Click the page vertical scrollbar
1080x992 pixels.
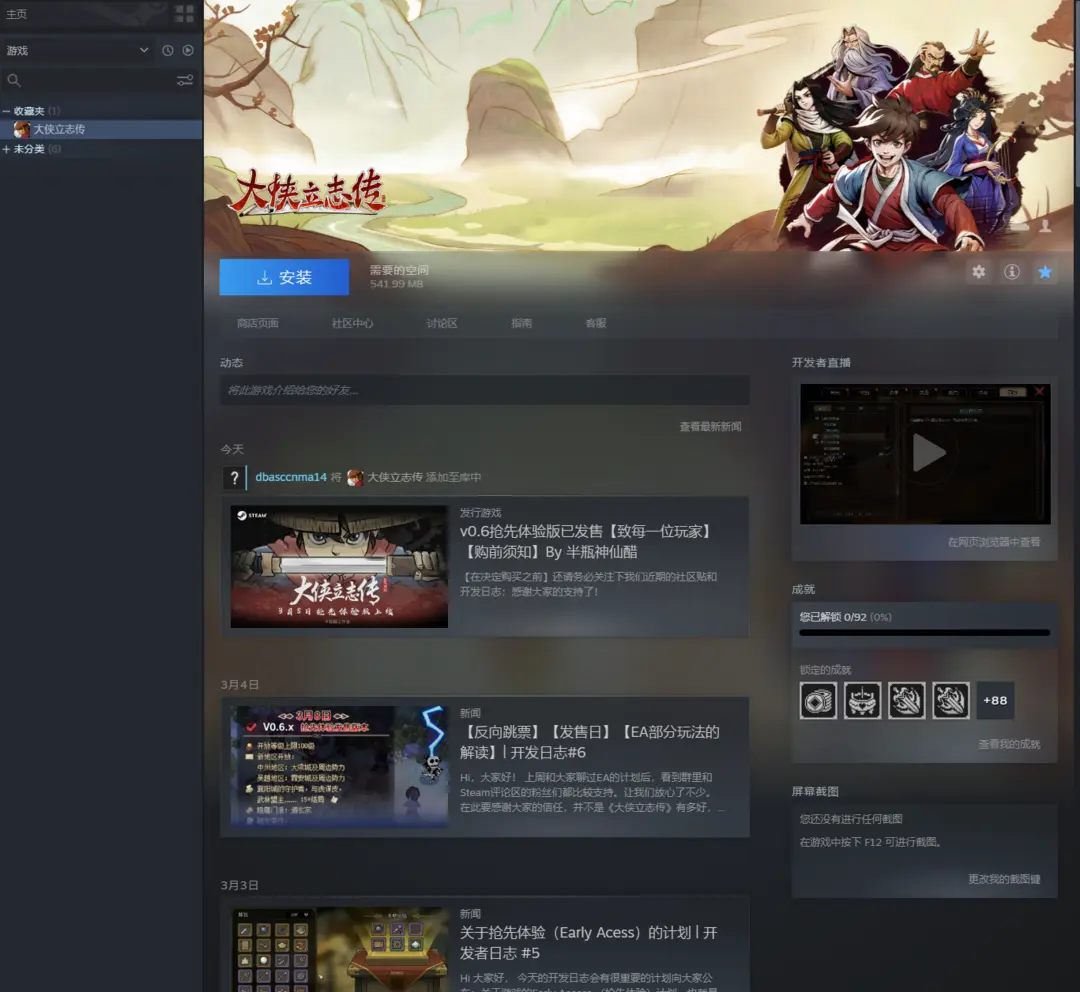click(x=1076, y=93)
